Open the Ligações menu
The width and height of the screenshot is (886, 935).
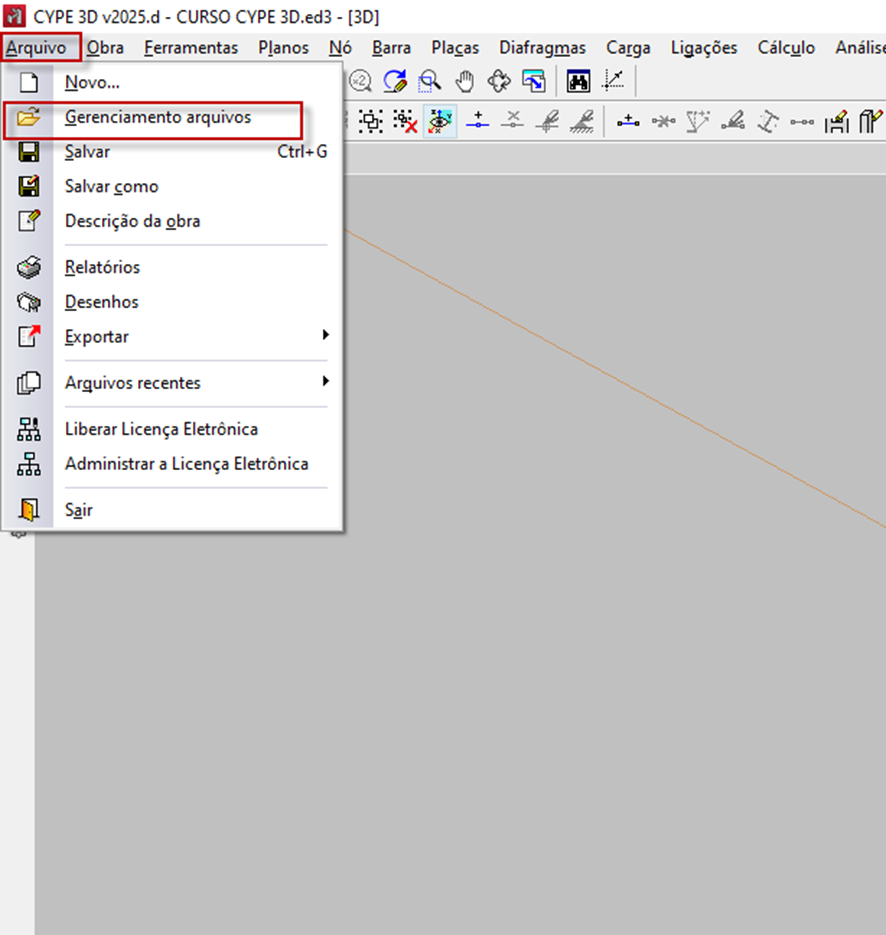(704, 48)
